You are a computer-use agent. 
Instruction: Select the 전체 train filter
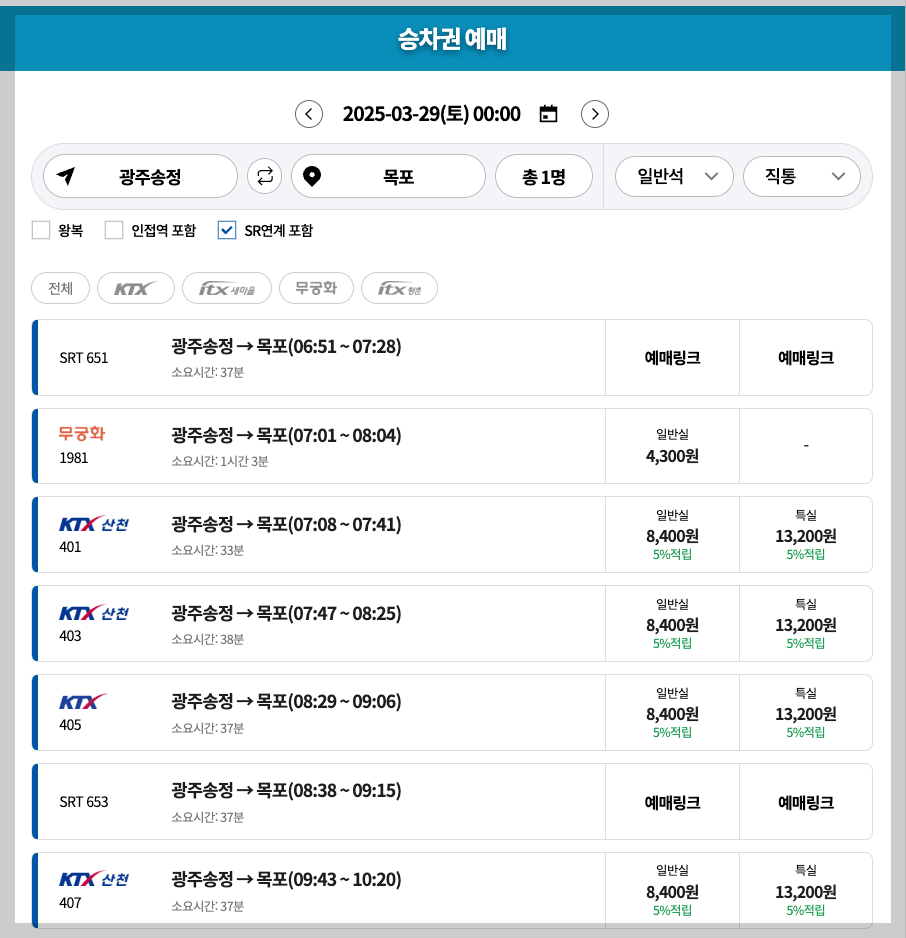point(60,288)
